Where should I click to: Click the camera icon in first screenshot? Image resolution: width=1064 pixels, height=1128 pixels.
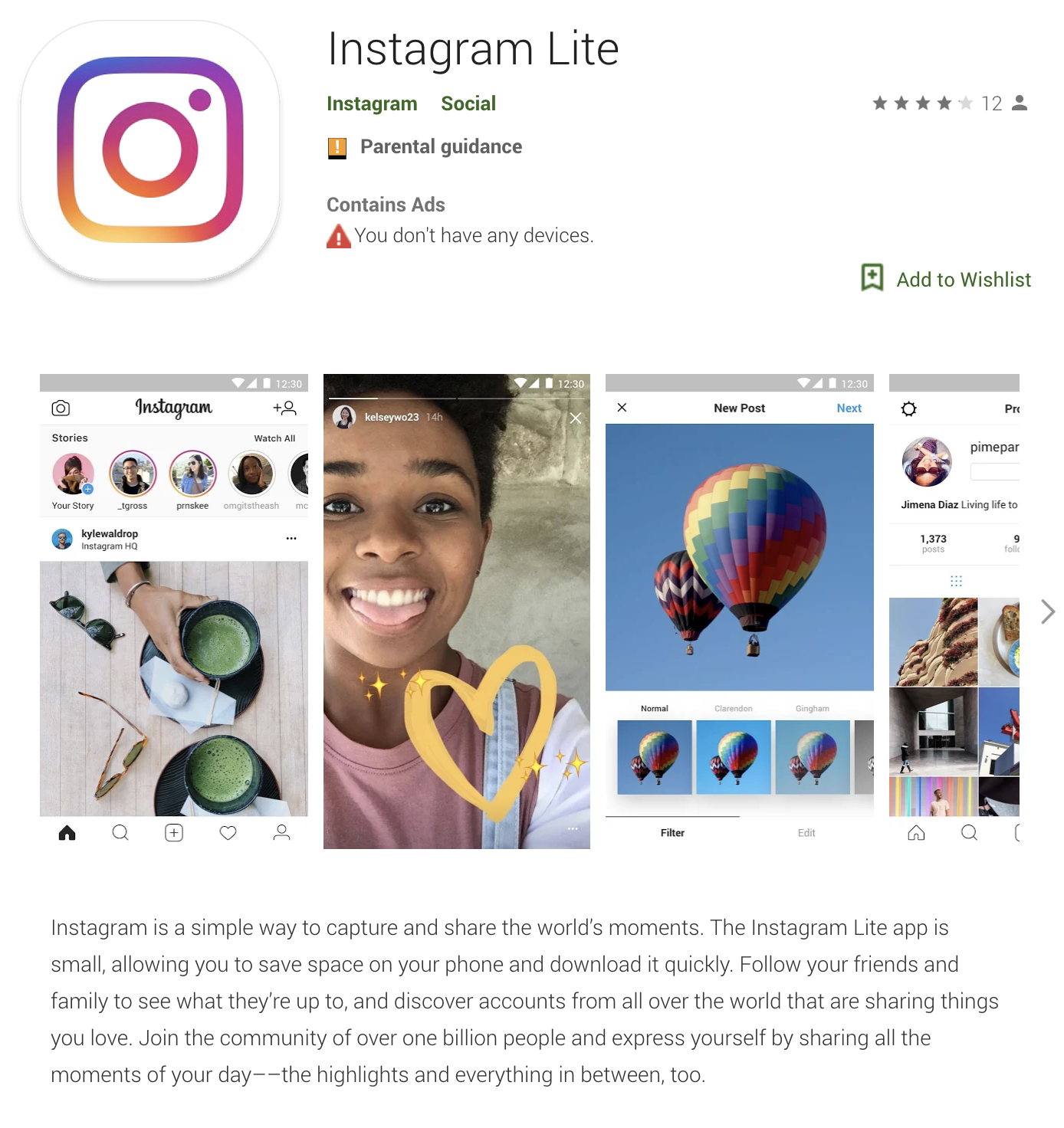pos(61,408)
